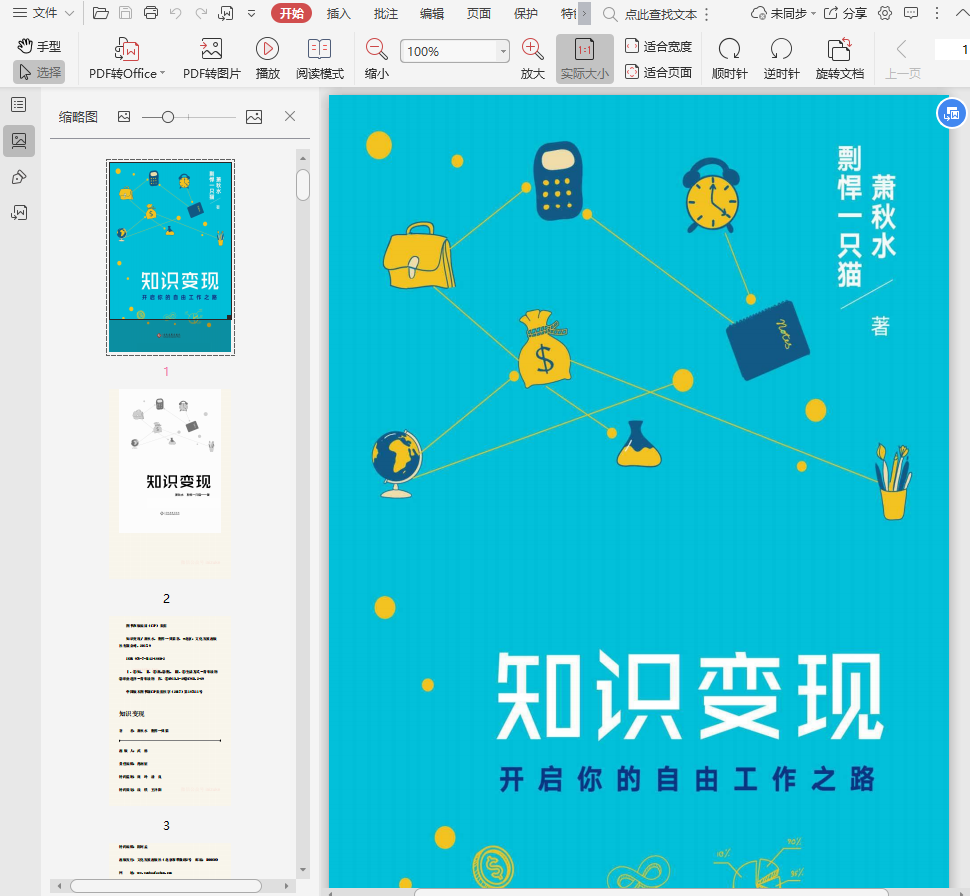The height and width of the screenshot is (896, 970).
Task: Select page 1 cover thumbnail
Action: click(x=170, y=257)
